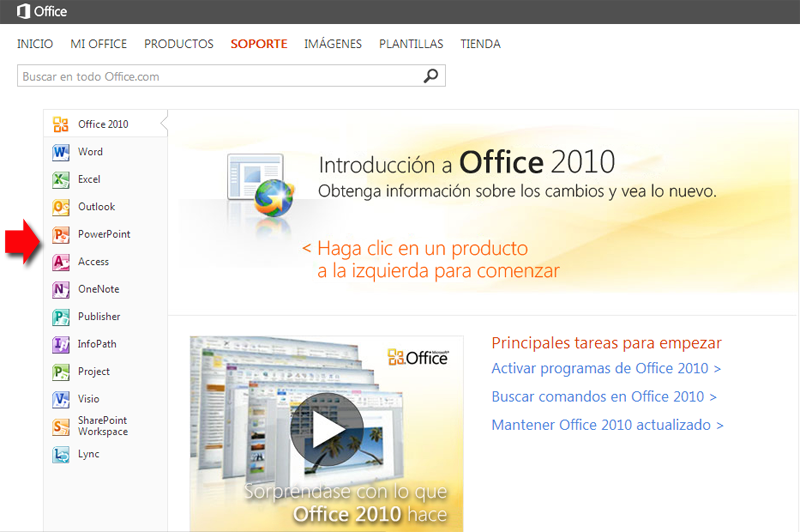The height and width of the screenshot is (532, 800).
Task: Open the PLANTILLAS menu item
Action: click(411, 44)
